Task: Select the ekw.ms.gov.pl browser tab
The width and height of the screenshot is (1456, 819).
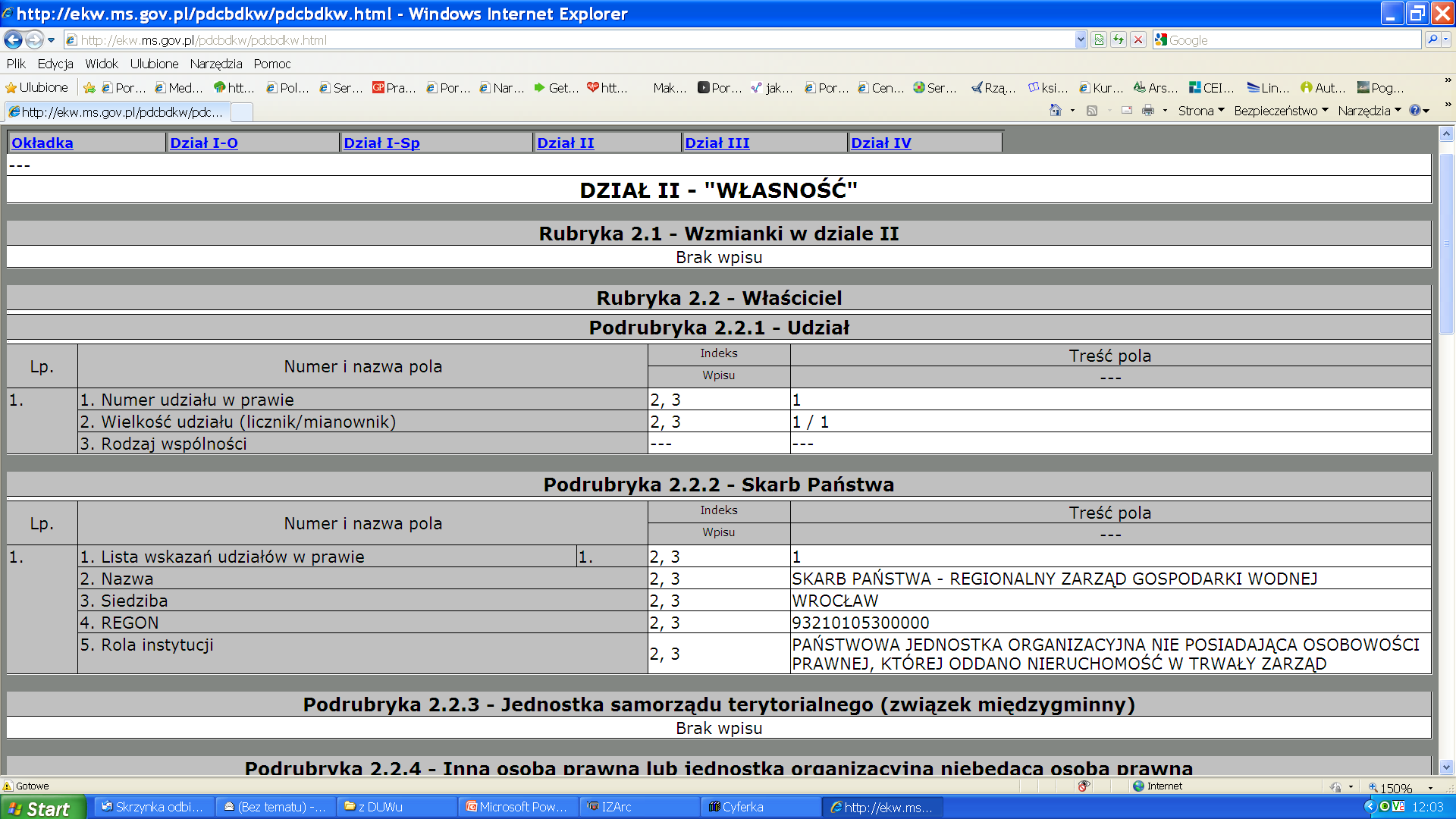Action: [116, 112]
